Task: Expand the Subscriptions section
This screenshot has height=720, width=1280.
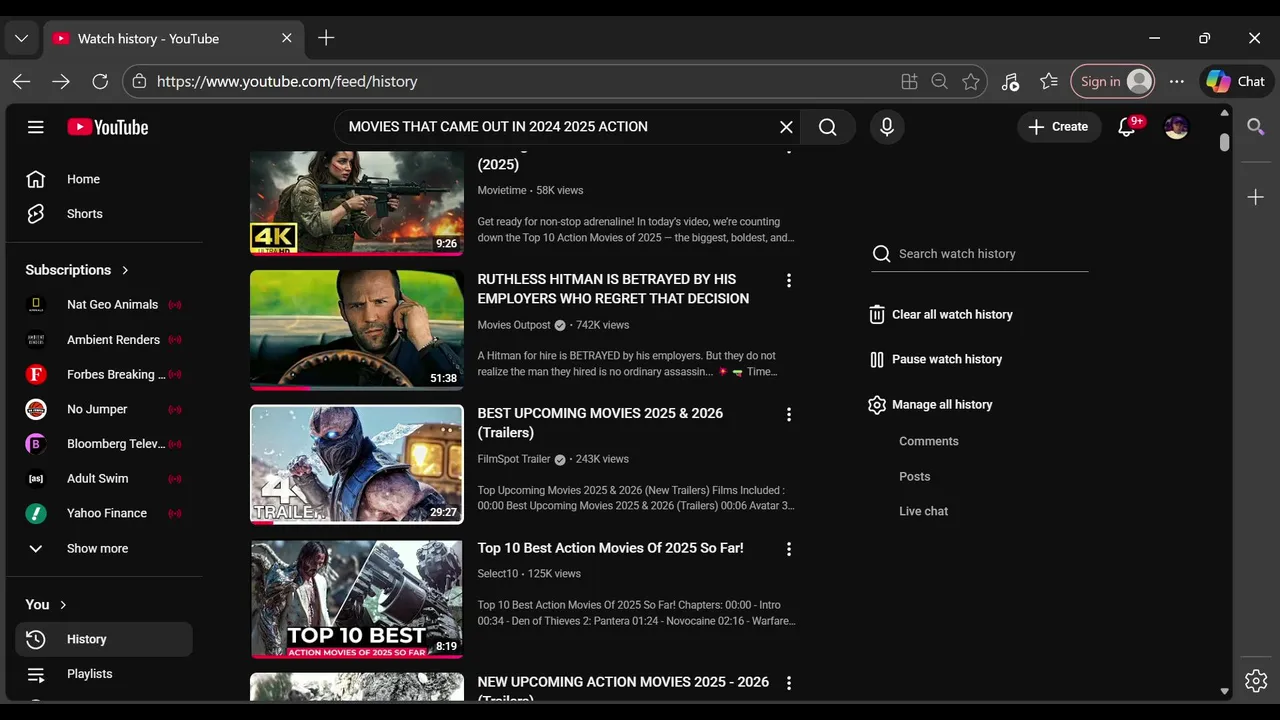Action: coord(77,270)
